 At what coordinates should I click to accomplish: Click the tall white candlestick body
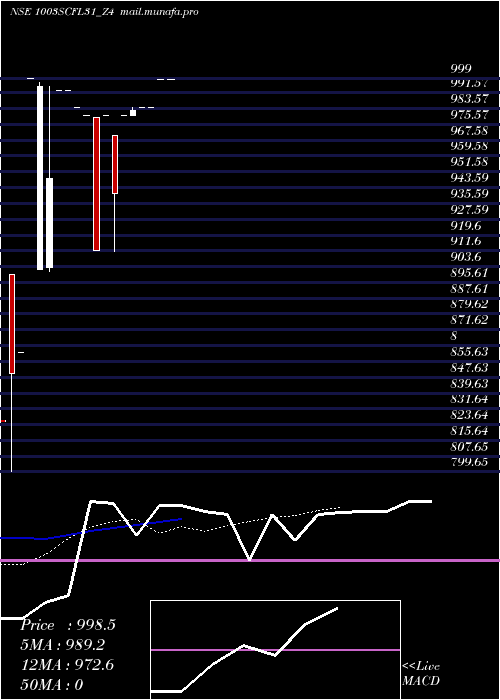40,178
